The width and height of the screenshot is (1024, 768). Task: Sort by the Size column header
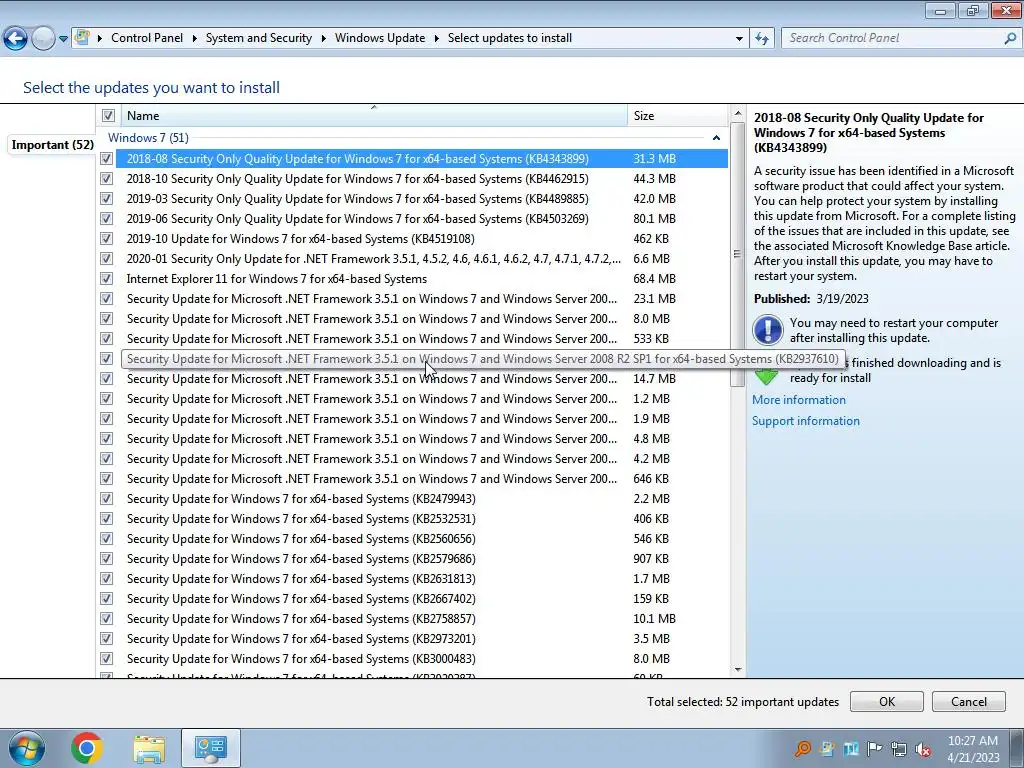pyautogui.click(x=677, y=116)
